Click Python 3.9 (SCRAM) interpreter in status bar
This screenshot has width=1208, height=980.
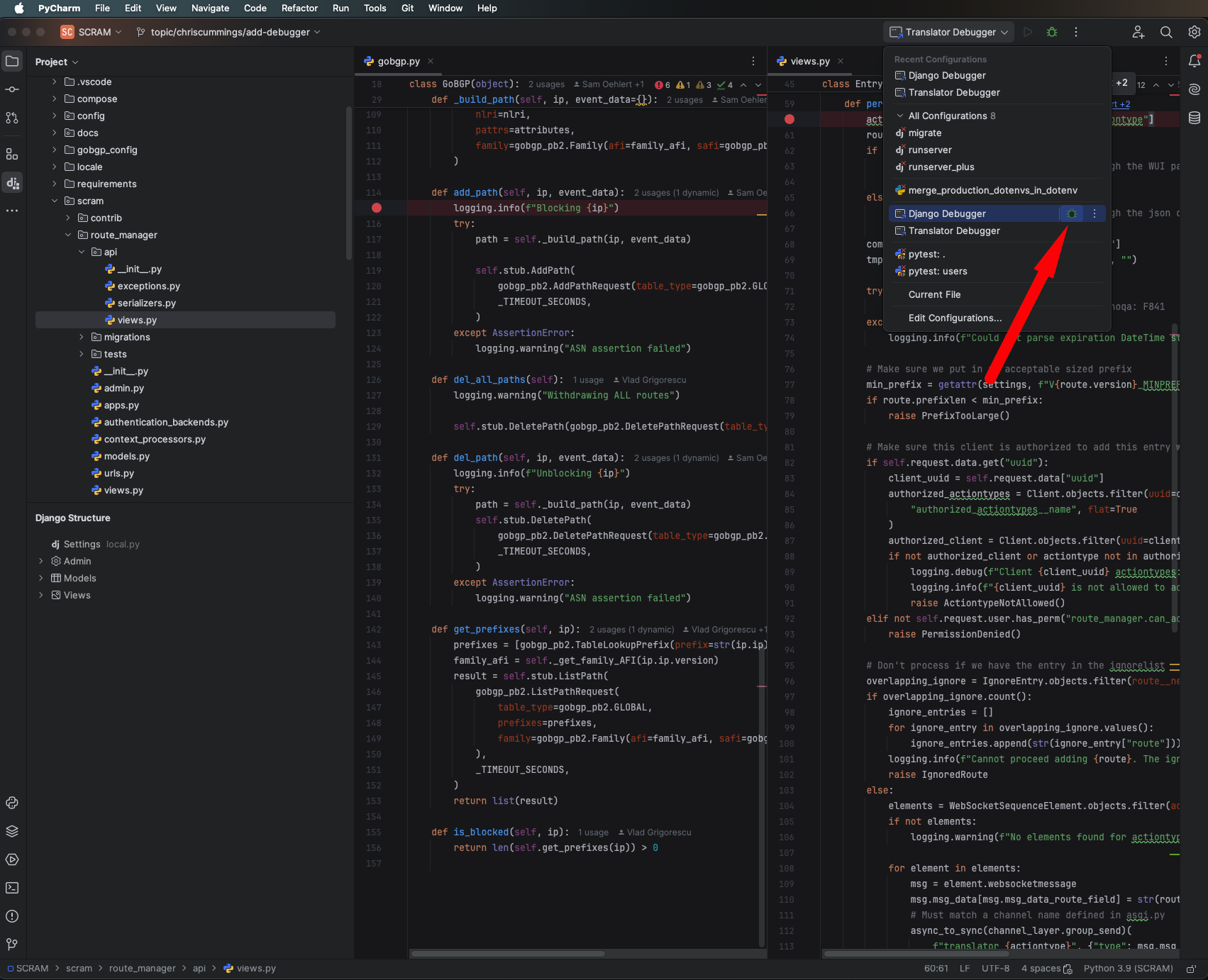[1128, 969]
